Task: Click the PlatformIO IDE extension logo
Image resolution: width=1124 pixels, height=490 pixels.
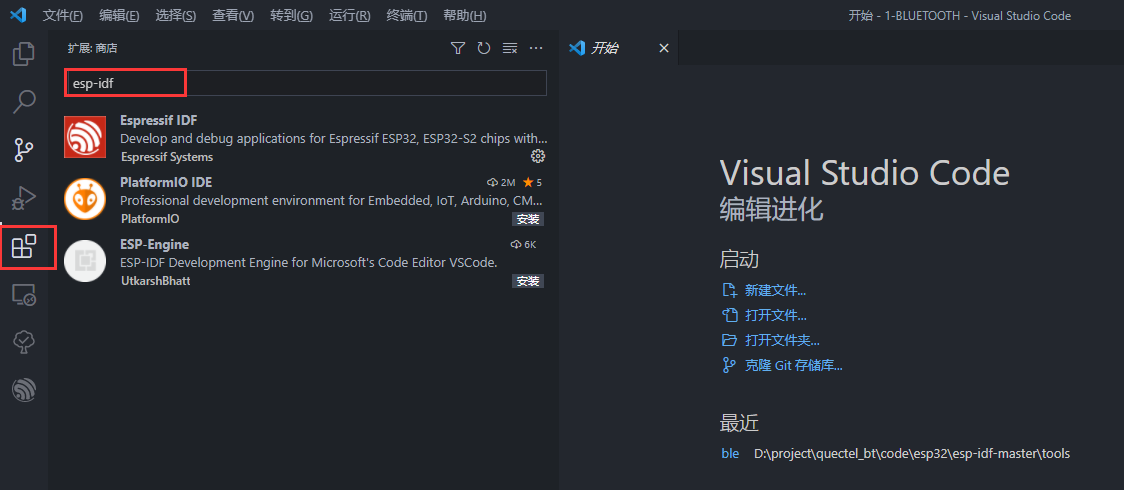Action: 85,199
